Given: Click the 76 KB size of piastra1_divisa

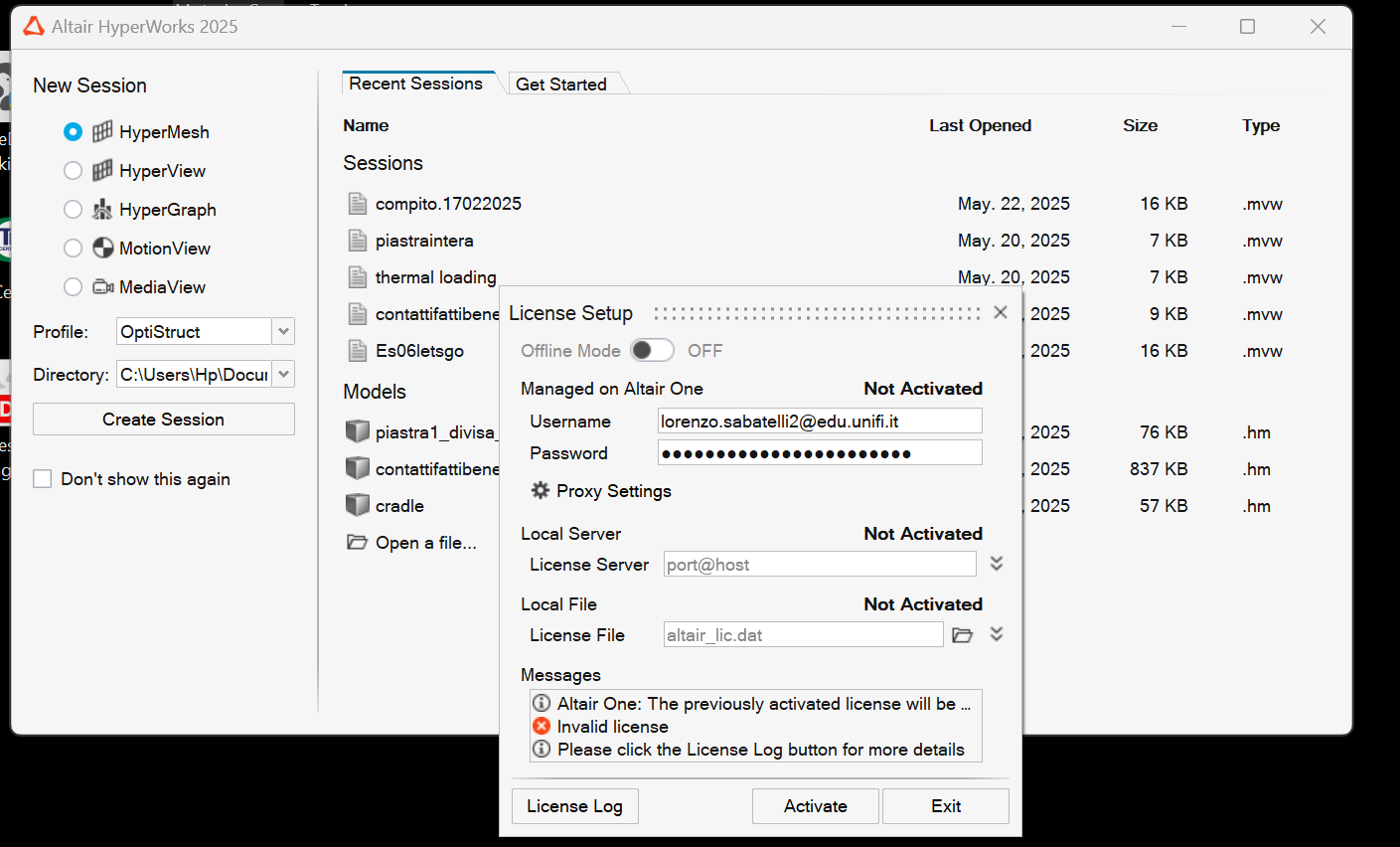Looking at the screenshot, I should coord(1164,431).
